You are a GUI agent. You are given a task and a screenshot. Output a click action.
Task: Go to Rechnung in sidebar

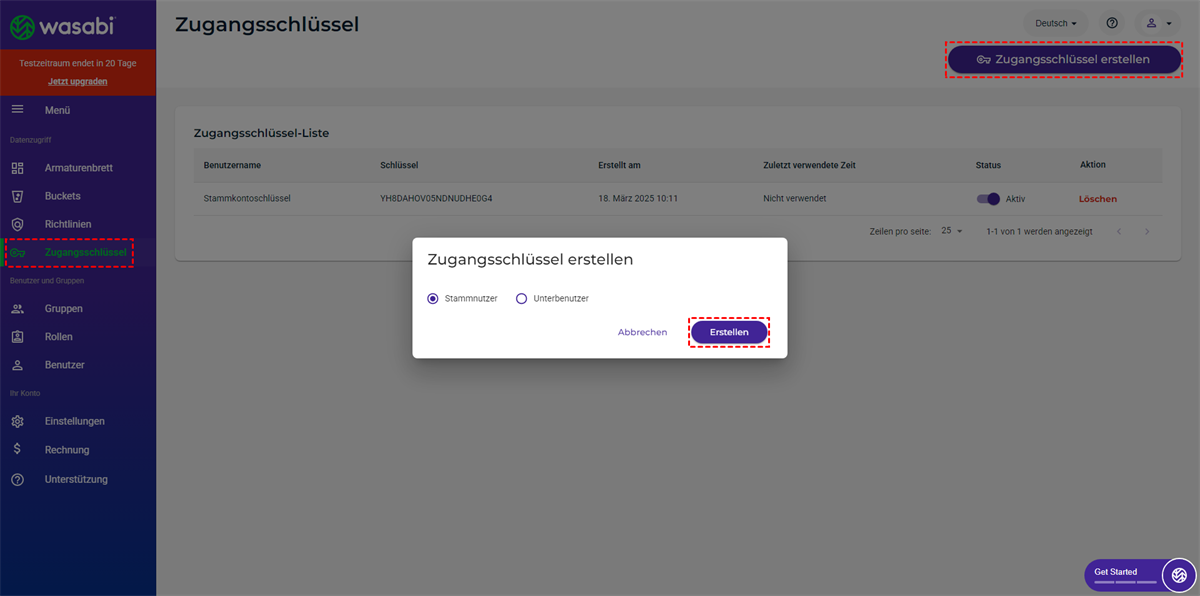[67, 450]
